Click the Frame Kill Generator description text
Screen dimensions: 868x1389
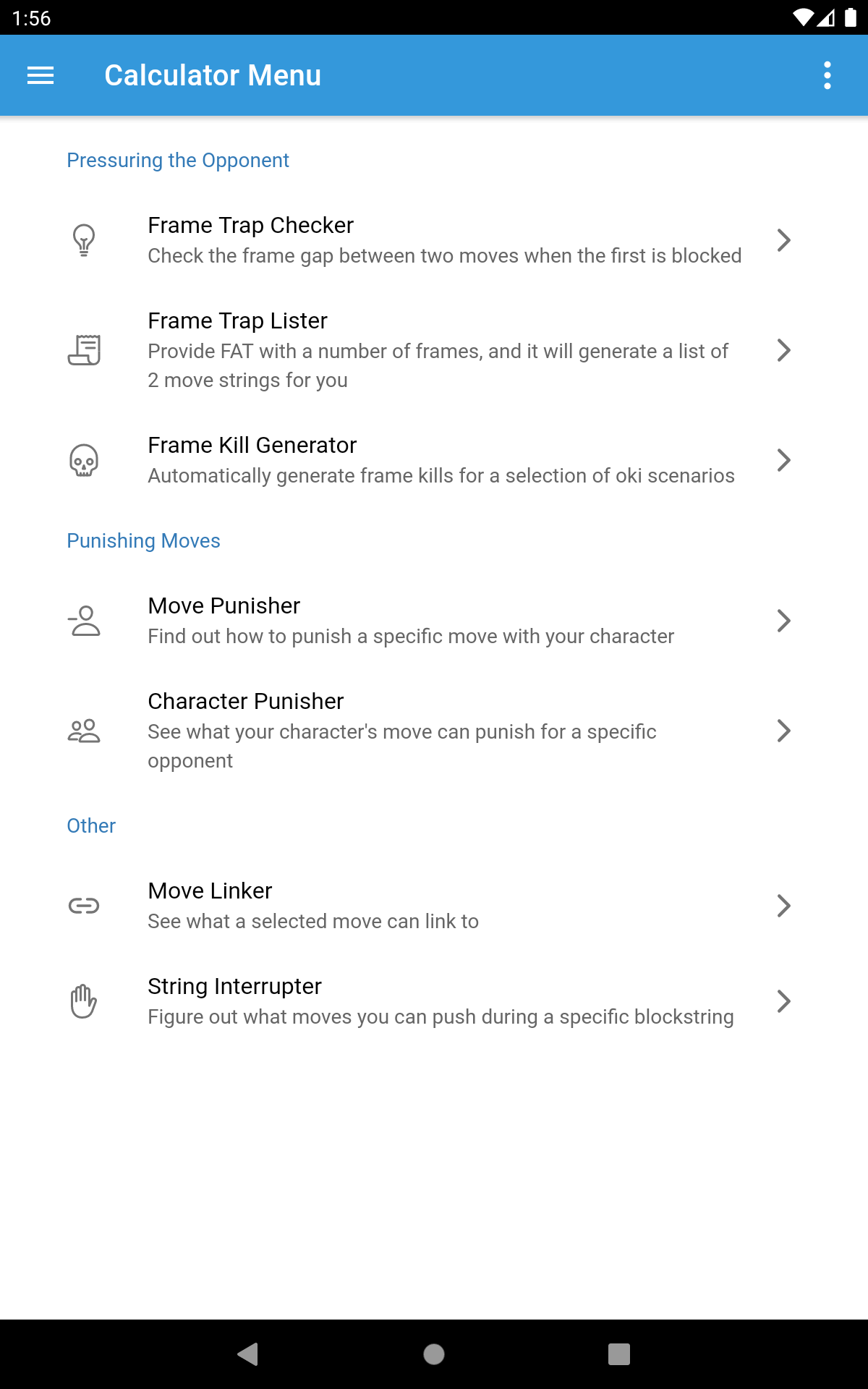441,476
